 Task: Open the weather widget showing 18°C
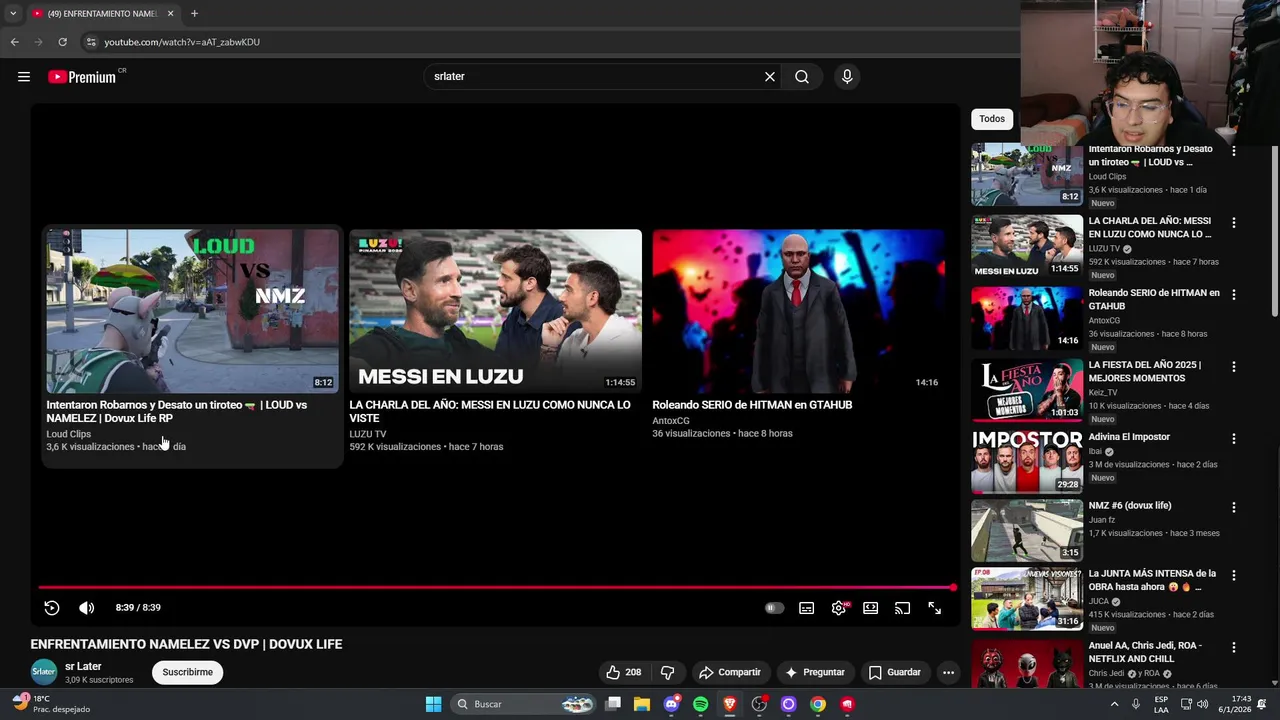tap(50, 704)
